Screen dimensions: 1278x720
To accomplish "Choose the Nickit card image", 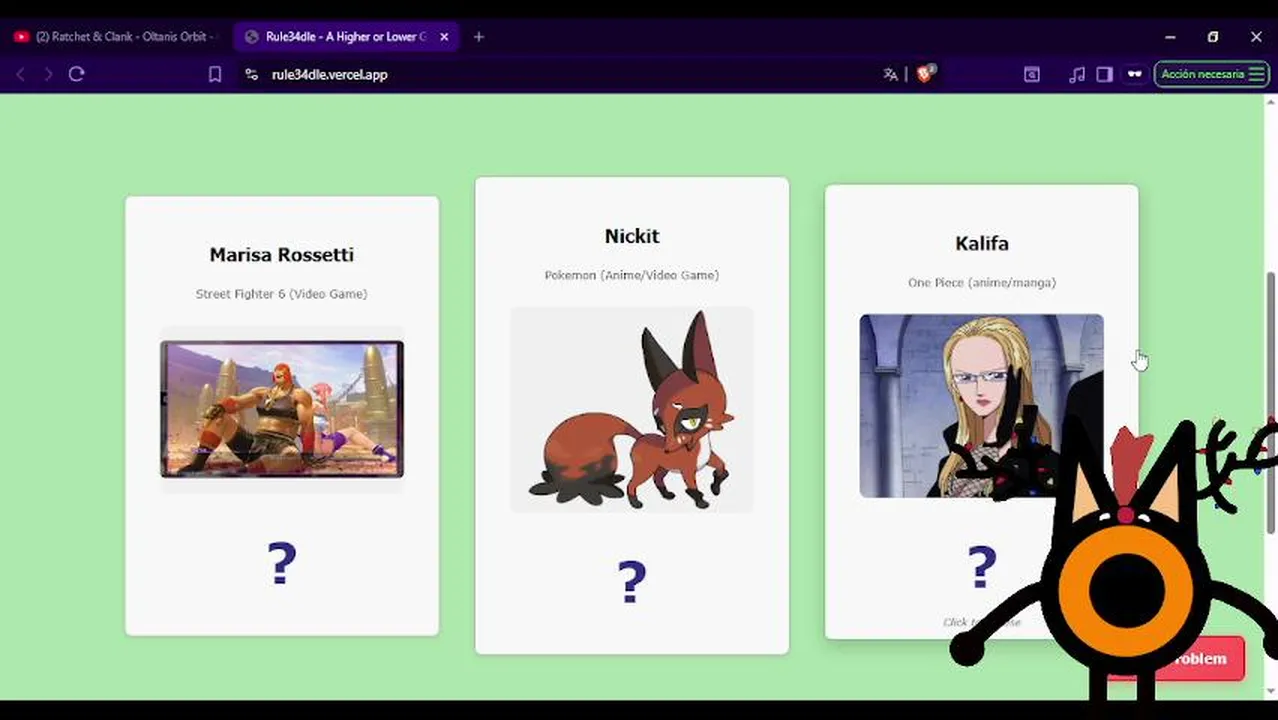I will point(632,409).
